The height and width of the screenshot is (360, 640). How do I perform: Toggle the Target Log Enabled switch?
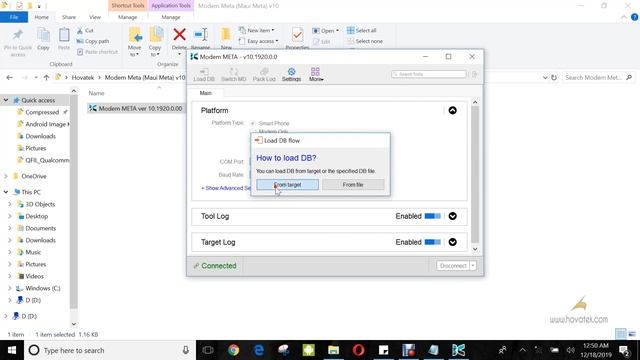tap(433, 242)
